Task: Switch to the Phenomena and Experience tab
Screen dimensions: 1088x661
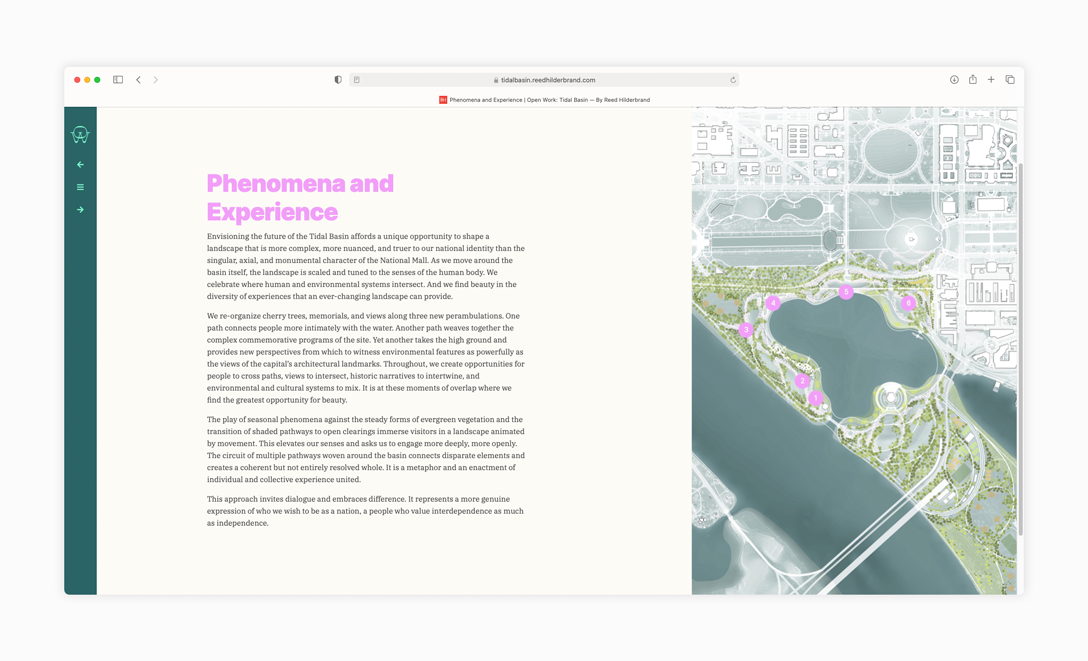Action: pyautogui.click(x=544, y=99)
